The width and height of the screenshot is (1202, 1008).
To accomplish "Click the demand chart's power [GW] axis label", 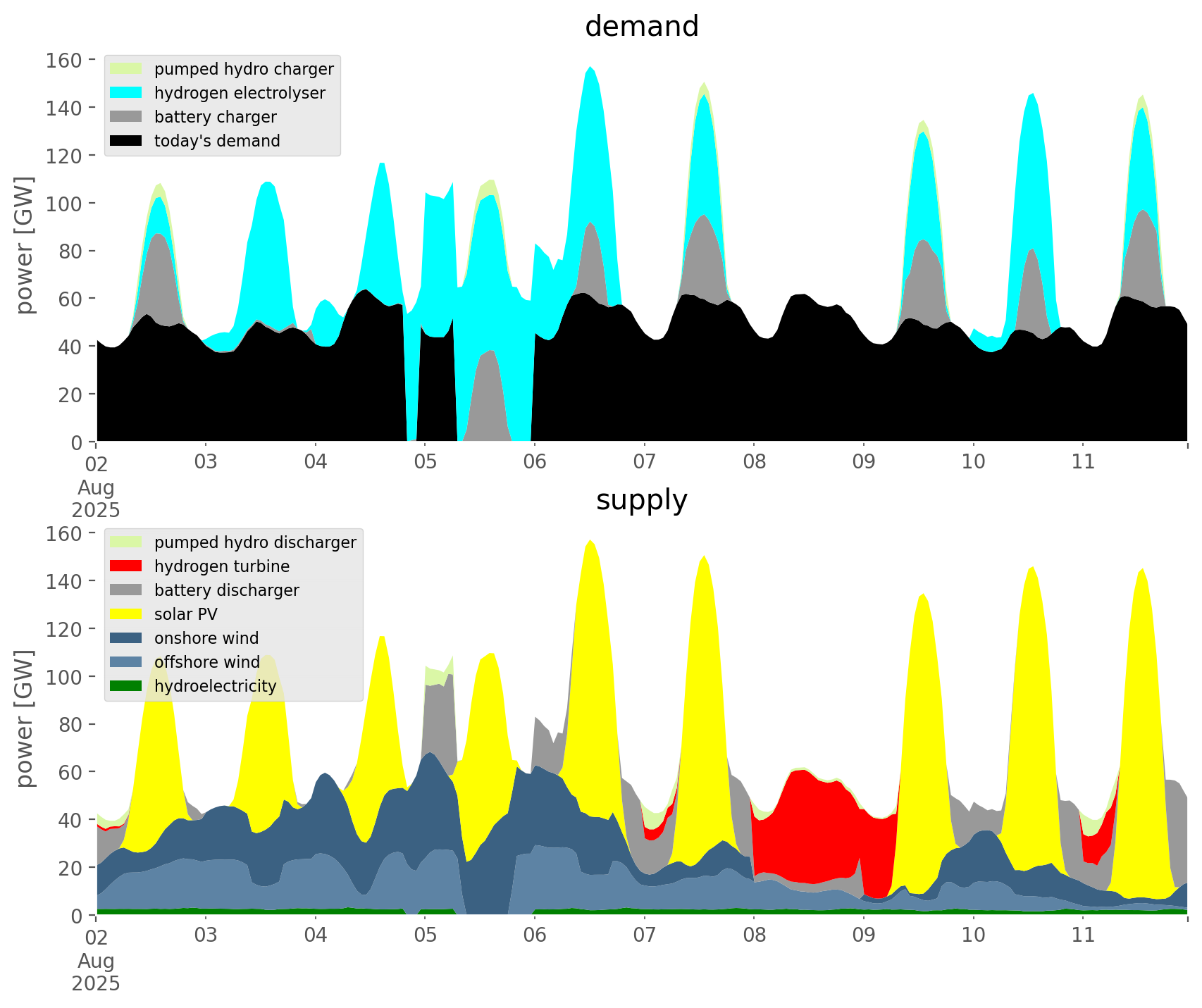I will (x=25, y=245).
